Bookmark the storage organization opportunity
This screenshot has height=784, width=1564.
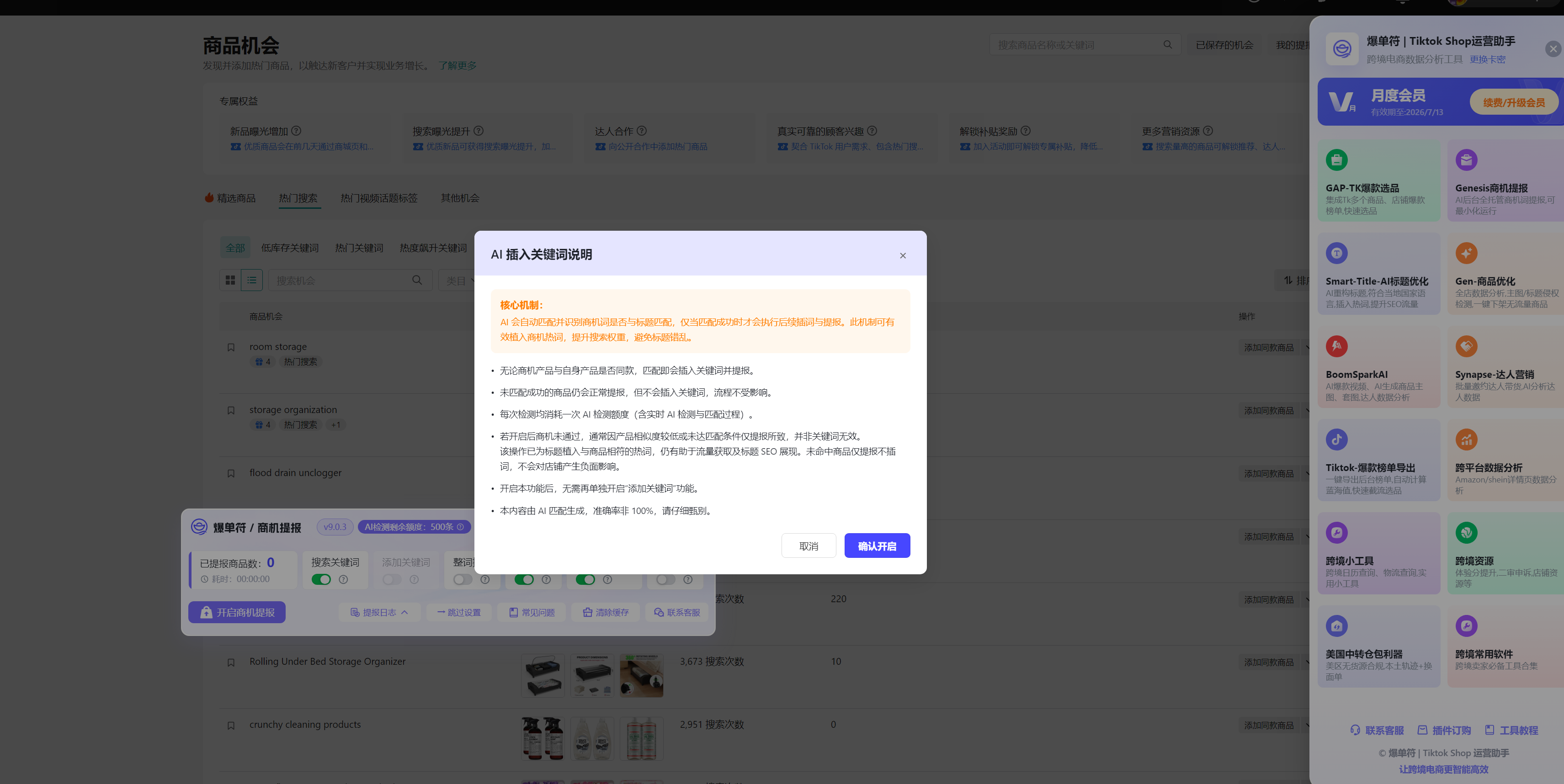point(231,411)
